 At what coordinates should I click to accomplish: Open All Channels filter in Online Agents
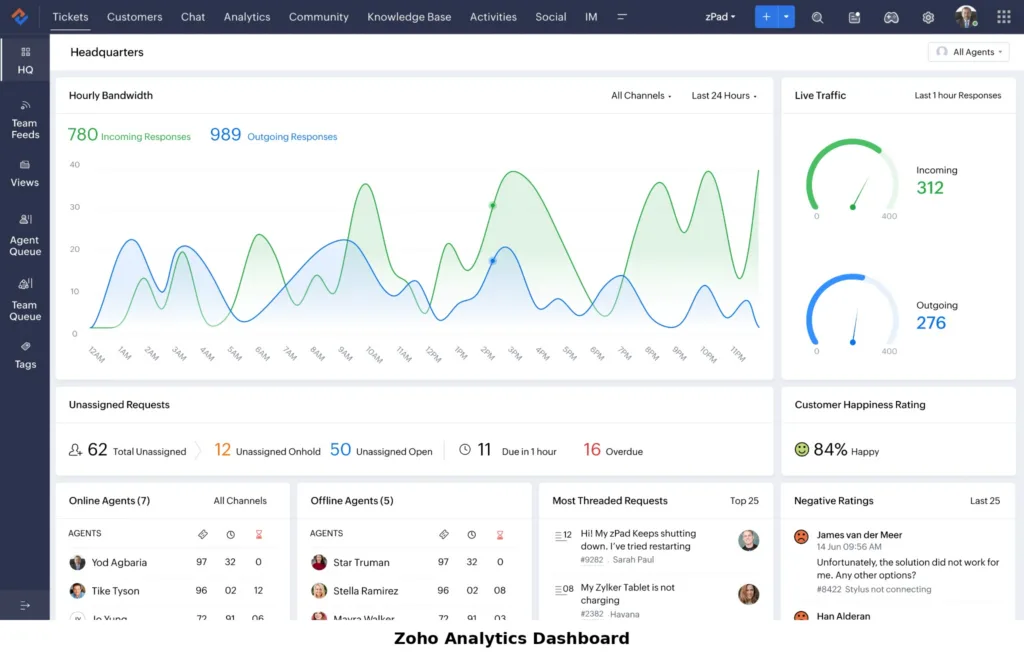[240, 500]
